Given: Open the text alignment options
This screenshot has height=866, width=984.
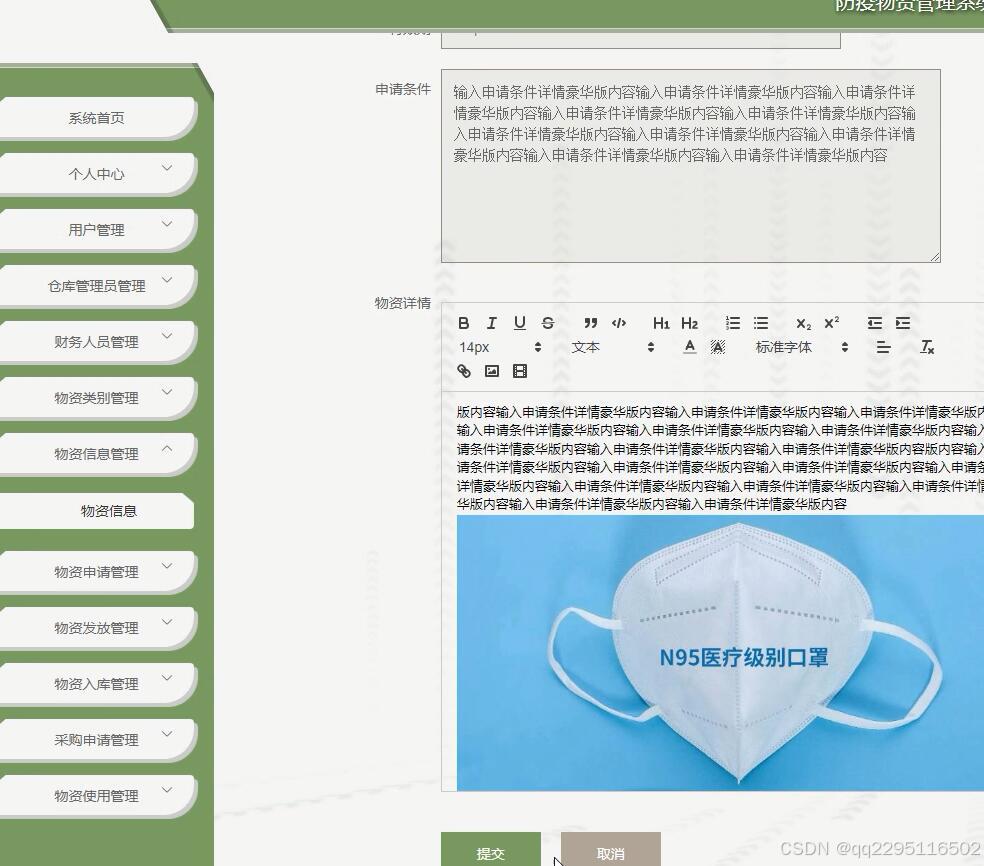Looking at the screenshot, I should pos(883,347).
